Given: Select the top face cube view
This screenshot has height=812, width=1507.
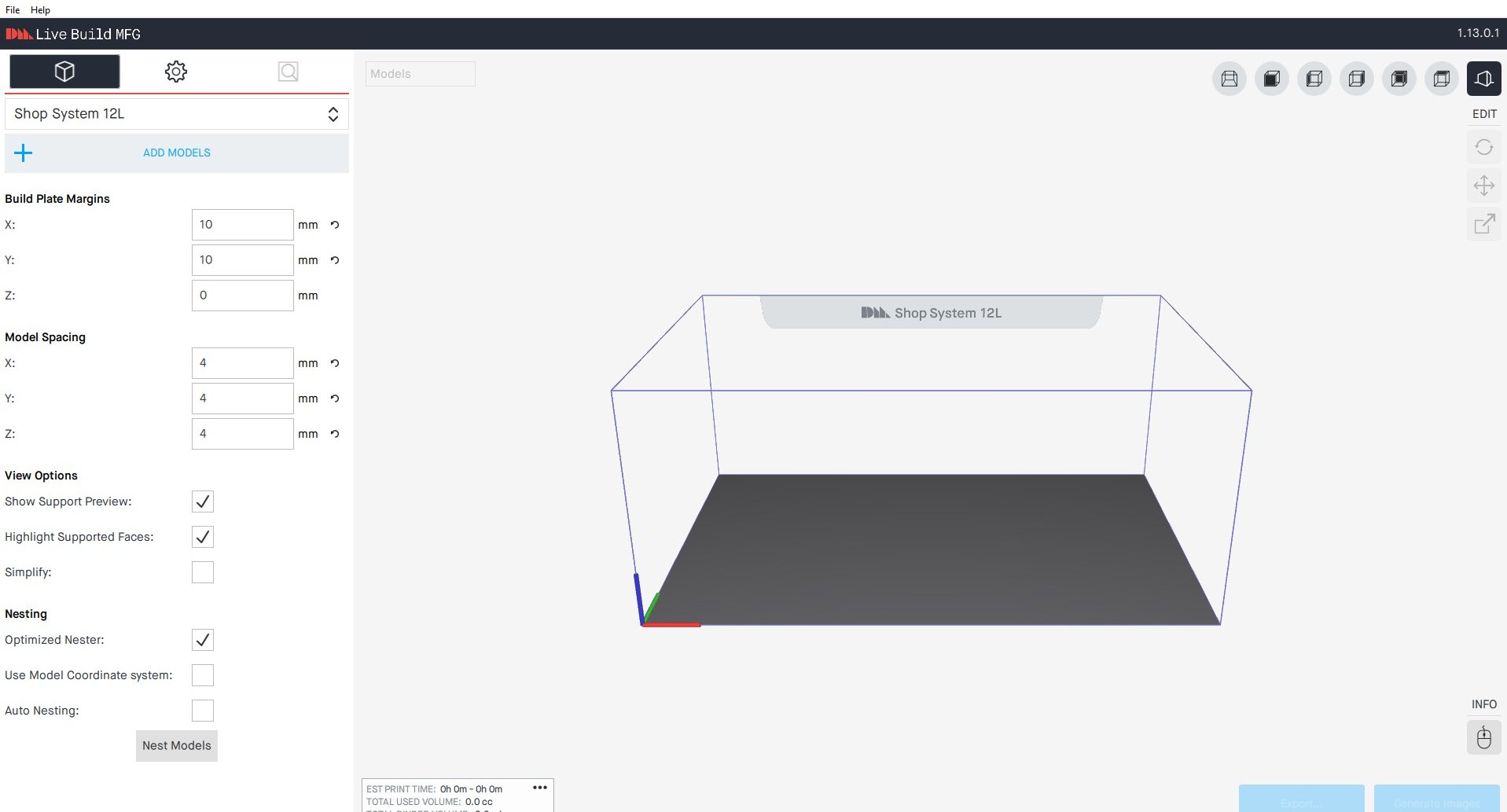Looking at the screenshot, I should click(1442, 79).
